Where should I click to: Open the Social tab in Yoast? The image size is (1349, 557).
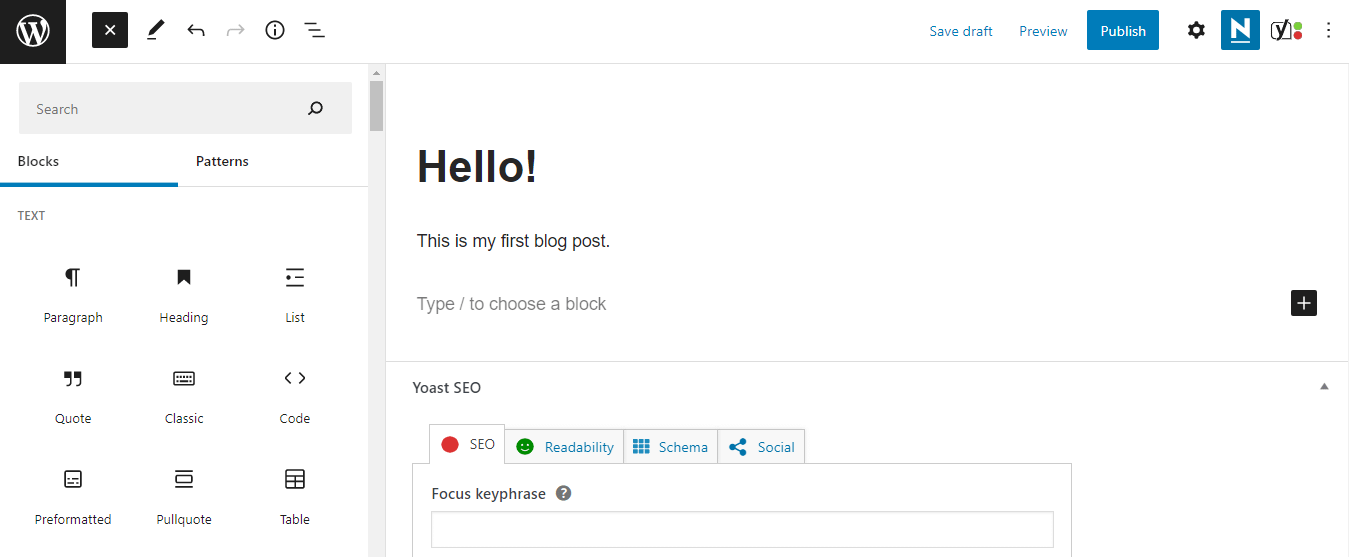tap(761, 447)
